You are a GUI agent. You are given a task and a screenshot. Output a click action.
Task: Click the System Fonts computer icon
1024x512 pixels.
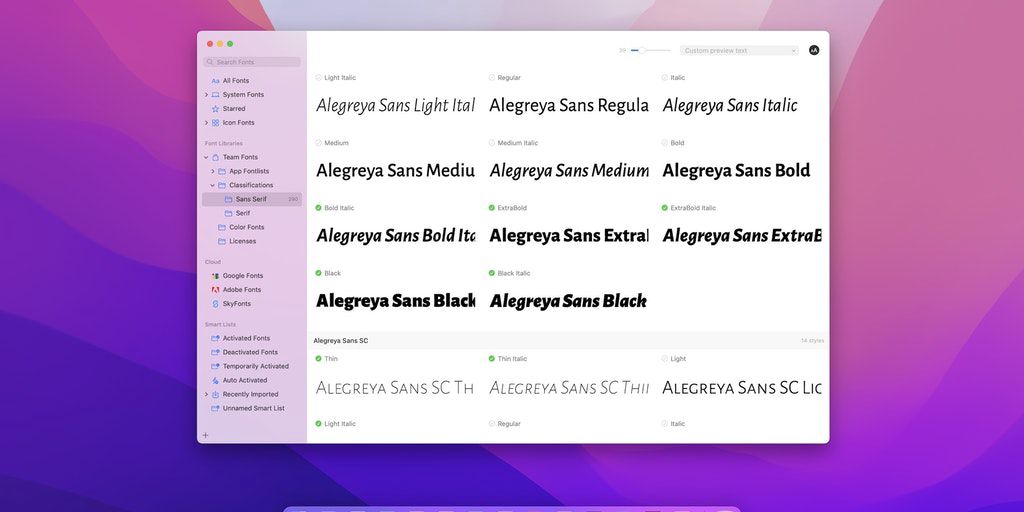tap(216, 95)
